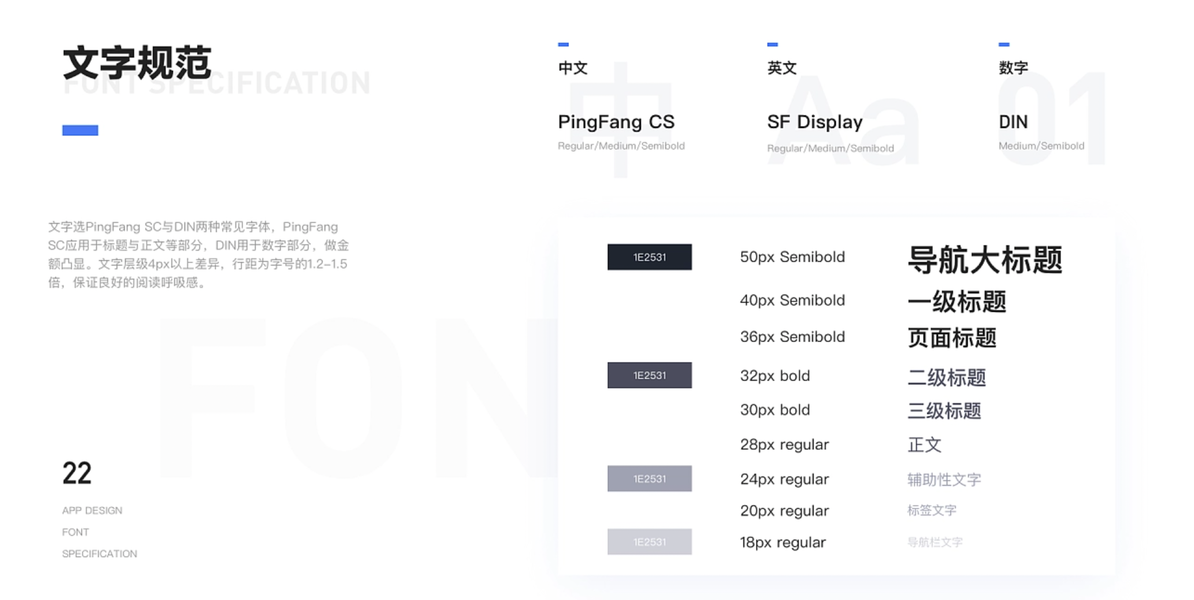Click the 数字 category label
This screenshot has width=1194, height=600.
tap(1013, 68)
